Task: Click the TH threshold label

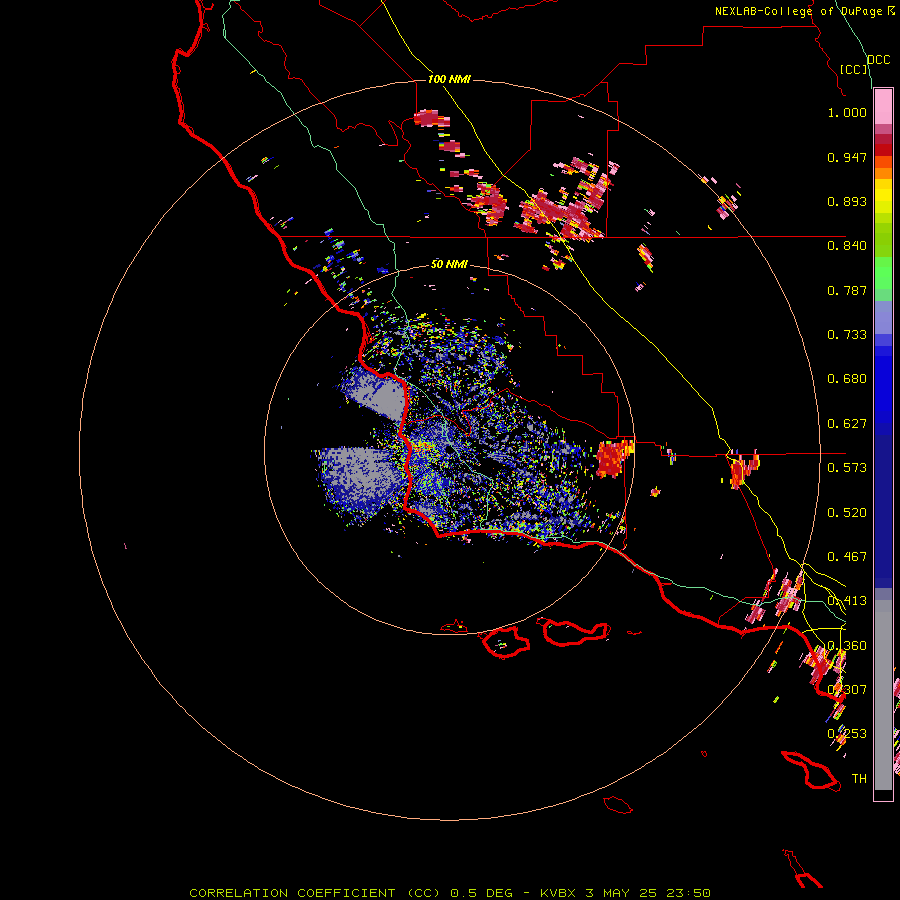Action: click(859, 779)
